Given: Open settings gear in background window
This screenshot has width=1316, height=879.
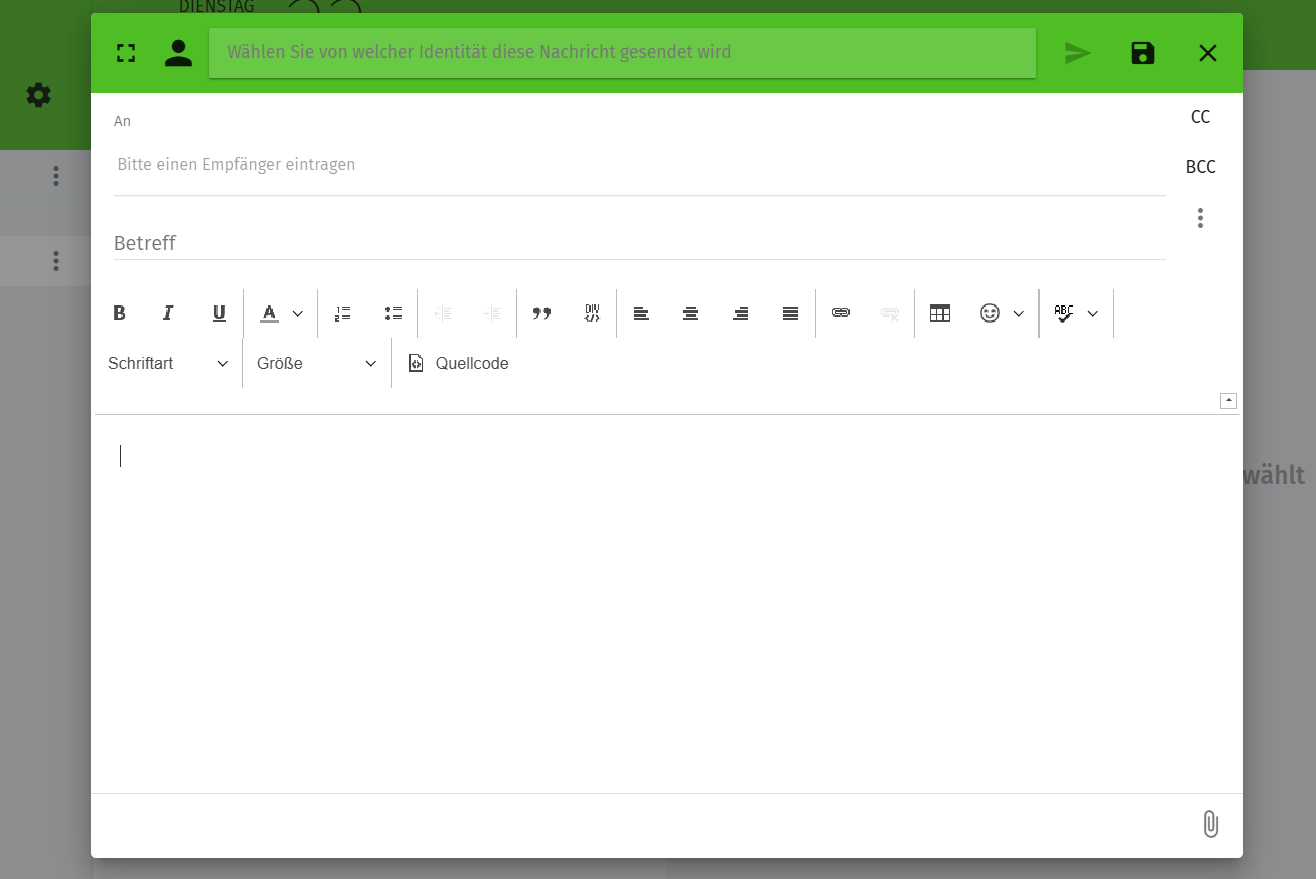Looking at the screenshot, I should [x=38, y=95].
